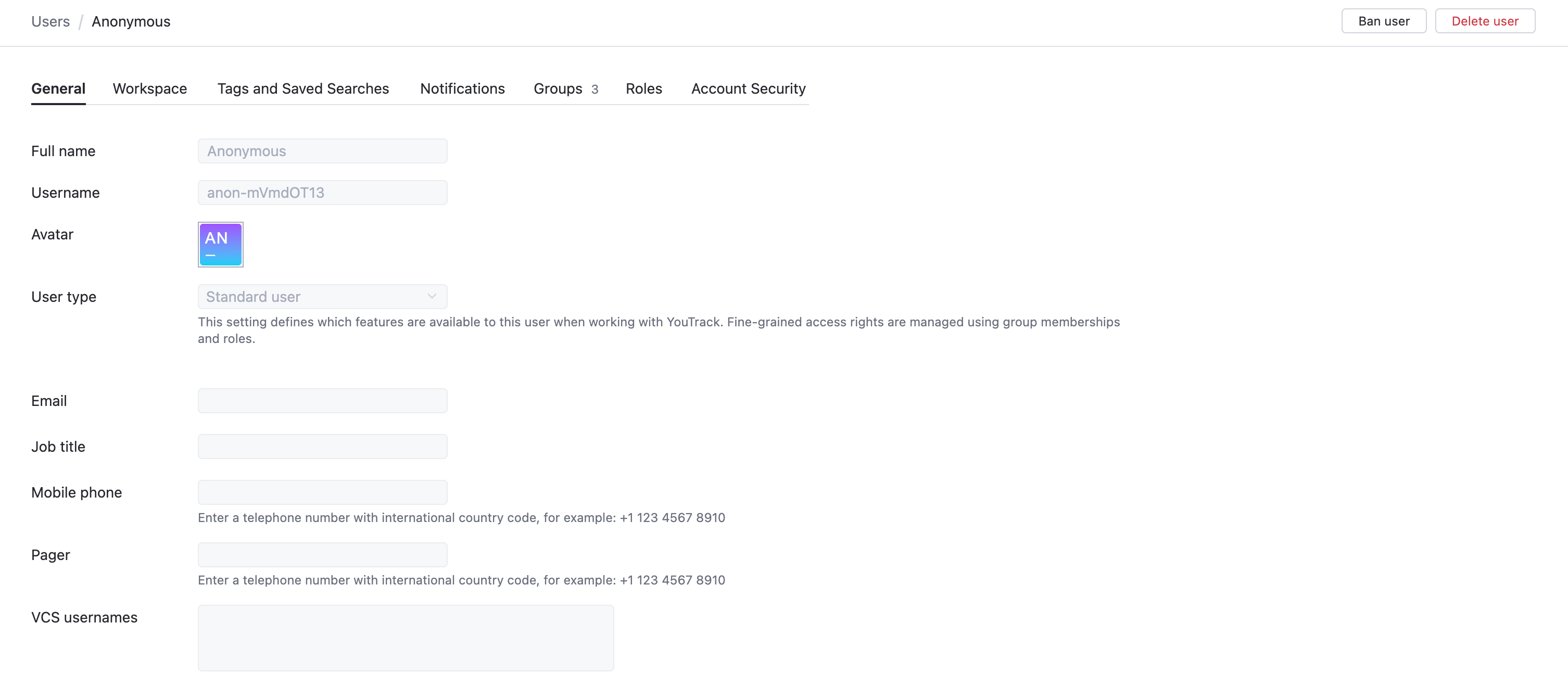Image resolution: width=1568 pixels, height=687 pixels.
Task: Click the Email input field
Action: pos(323,400)
